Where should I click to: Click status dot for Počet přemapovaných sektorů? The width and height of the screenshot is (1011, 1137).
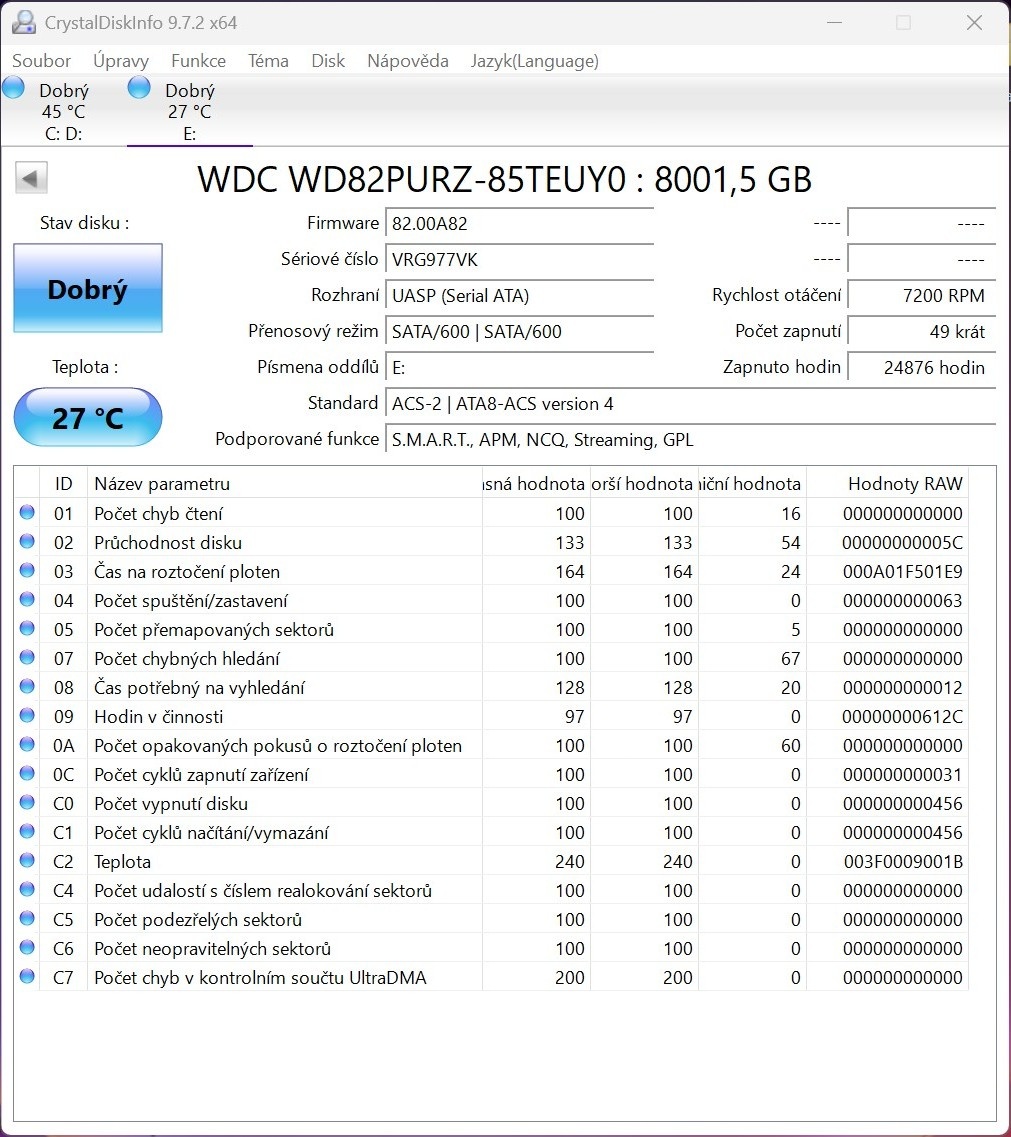pyautogui.click(x=27, y=628)
